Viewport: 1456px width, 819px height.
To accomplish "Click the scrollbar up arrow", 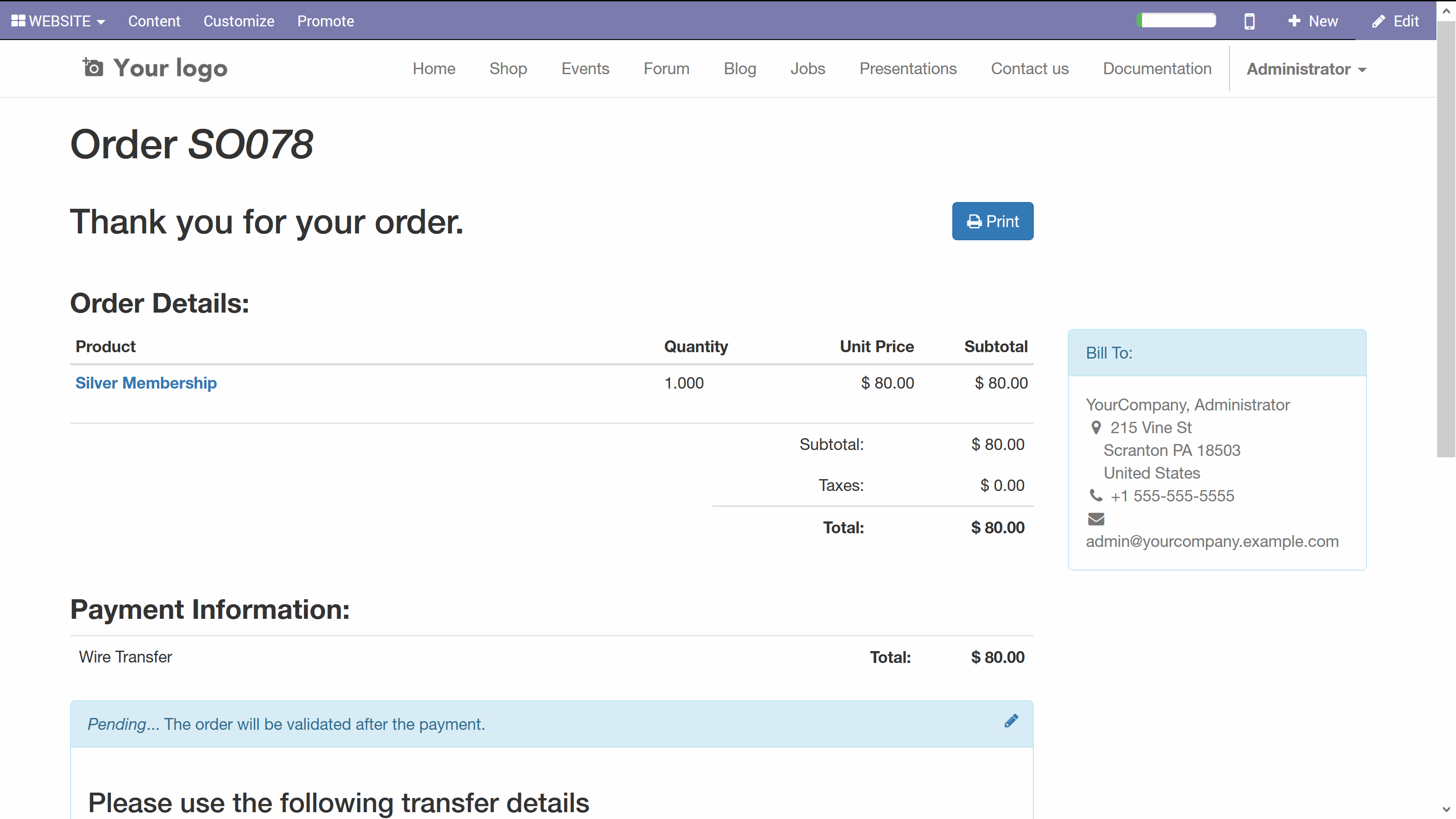I will [x=1446, y=11].
